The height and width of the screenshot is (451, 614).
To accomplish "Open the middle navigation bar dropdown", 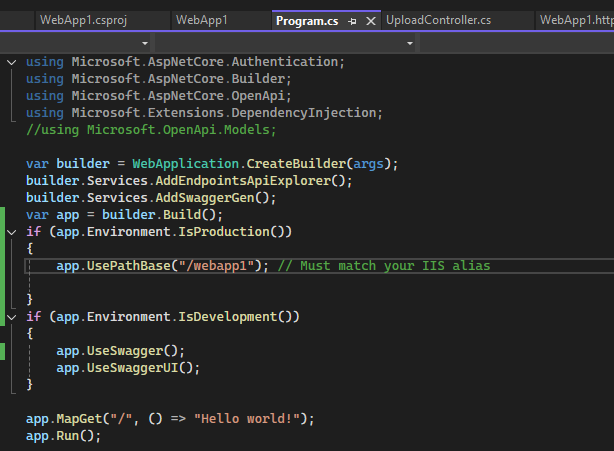I will [x=410, y=43].
